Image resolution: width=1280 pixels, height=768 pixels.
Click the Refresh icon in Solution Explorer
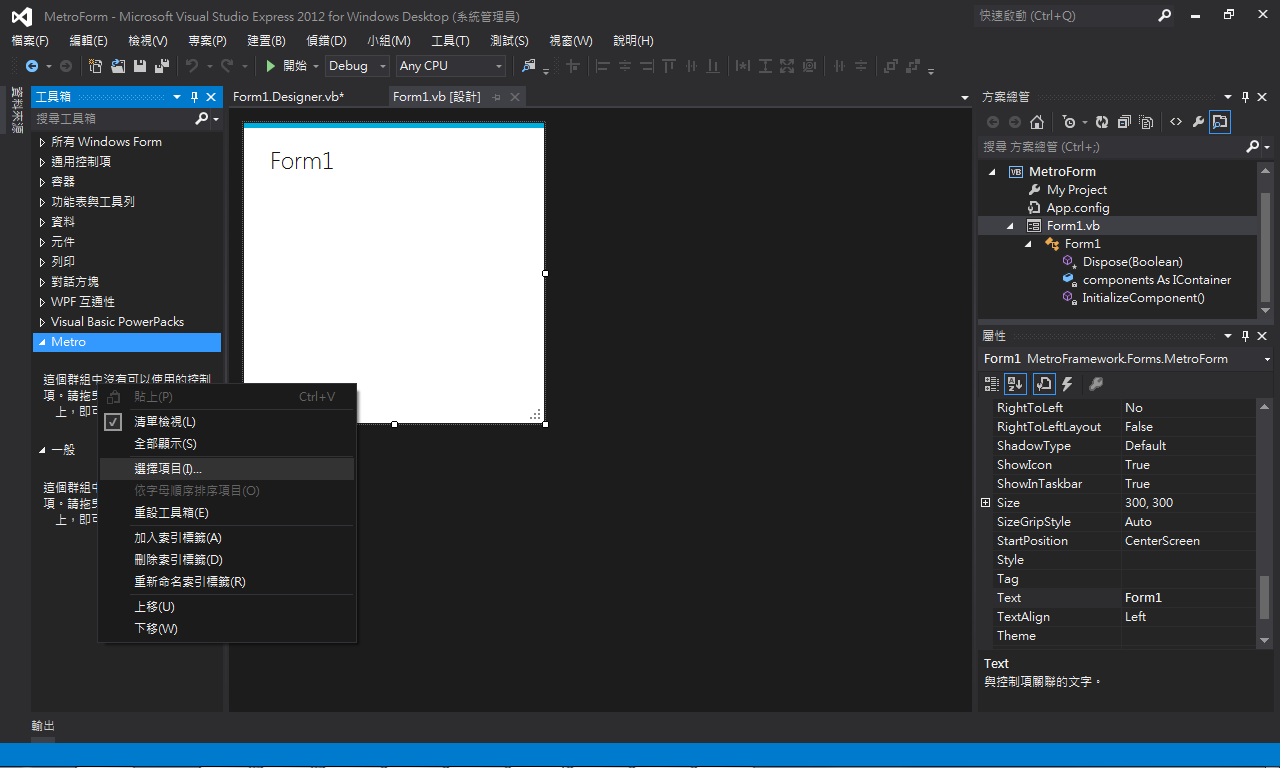tap(1102, 122)
